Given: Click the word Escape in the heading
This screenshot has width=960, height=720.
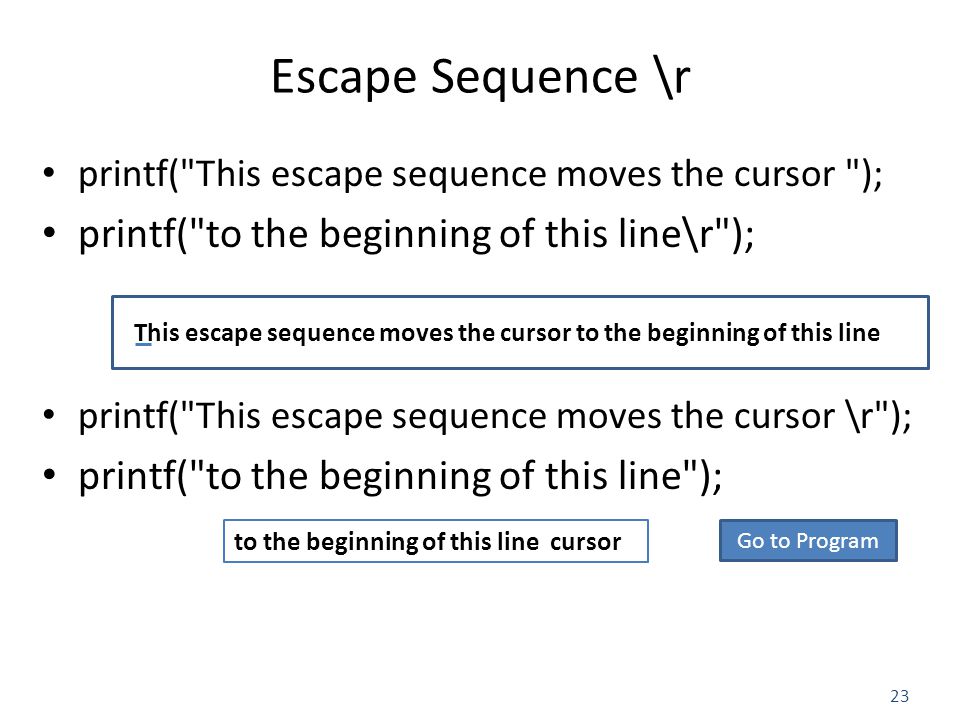Looking at the screenshot, I should (x=344, y=78).
